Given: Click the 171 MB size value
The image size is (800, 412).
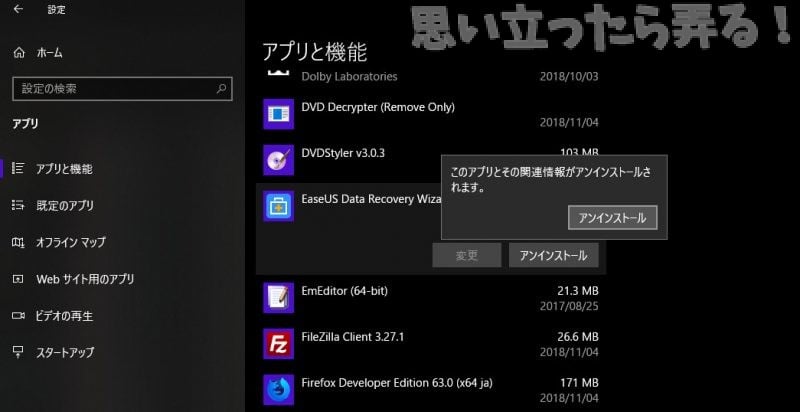Looking at the screenshot, I should point(580,382).
